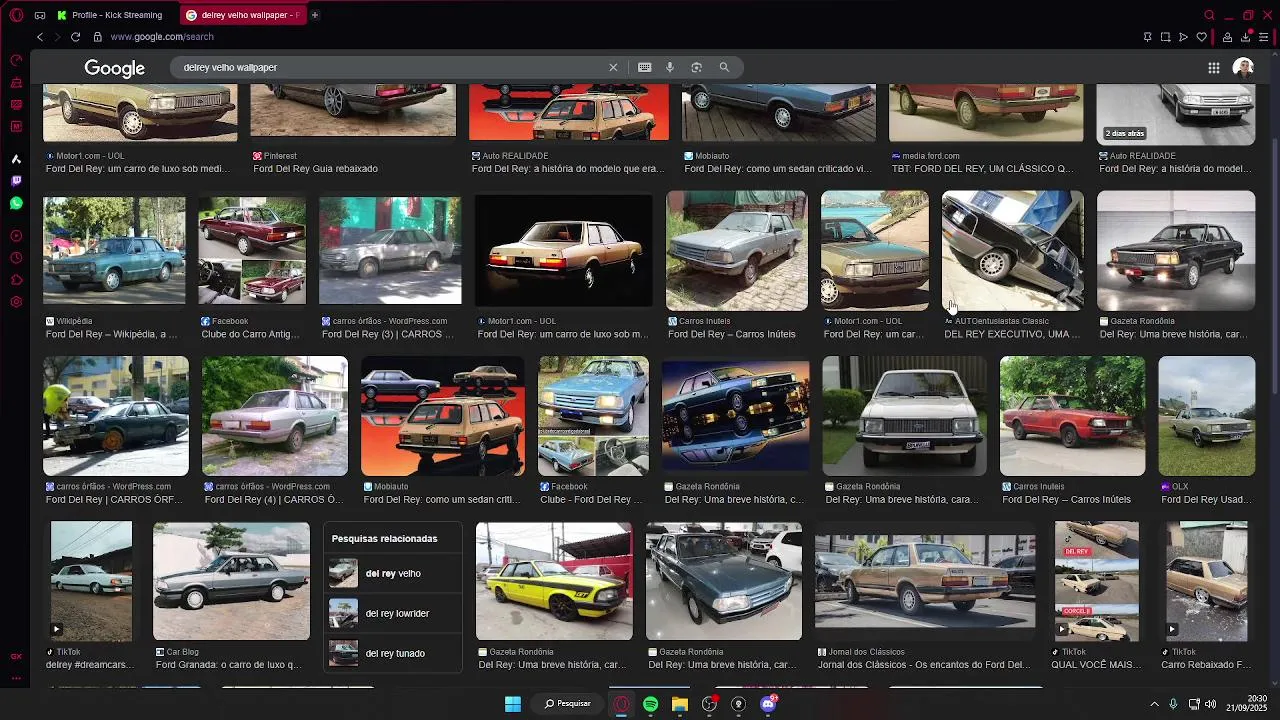Open File Explorer from taskbar
Viewport: 1280px width, 720px height.
click(680, 704)
